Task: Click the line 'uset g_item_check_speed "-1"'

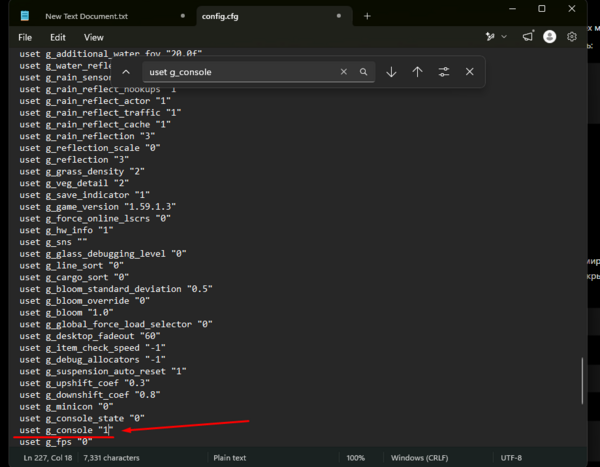Action: (93, 348)
